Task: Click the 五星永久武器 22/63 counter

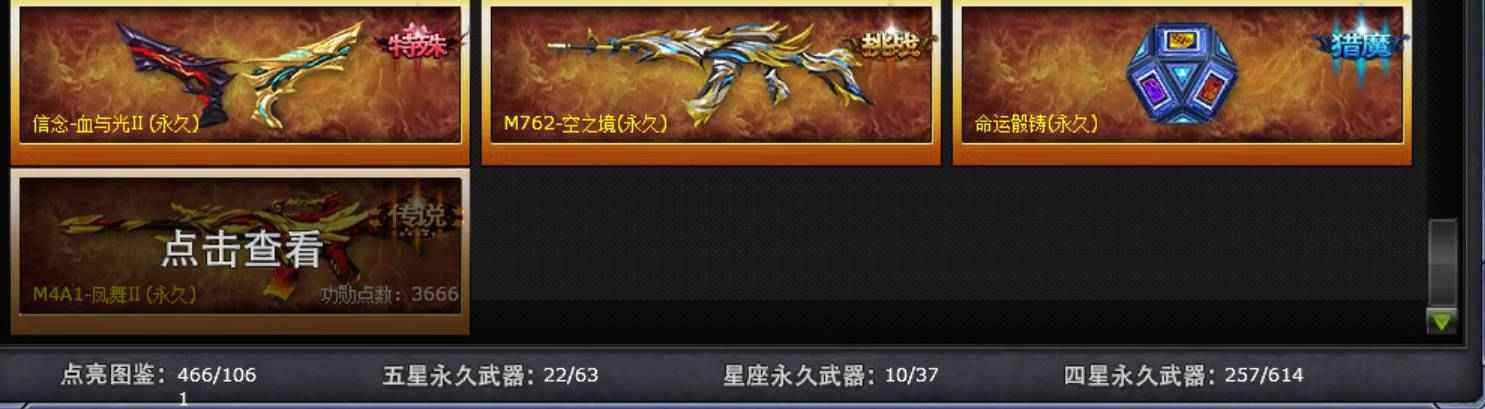Action: pyautogui.click(x=490, y=376)
